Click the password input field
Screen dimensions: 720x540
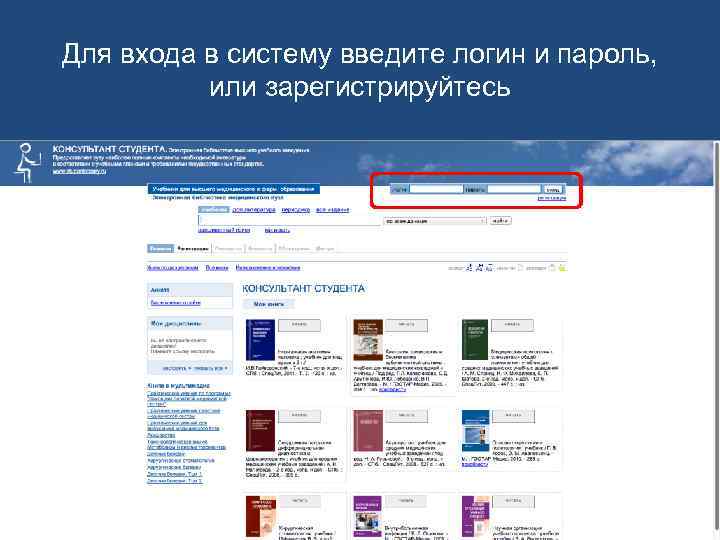(514, 189)
